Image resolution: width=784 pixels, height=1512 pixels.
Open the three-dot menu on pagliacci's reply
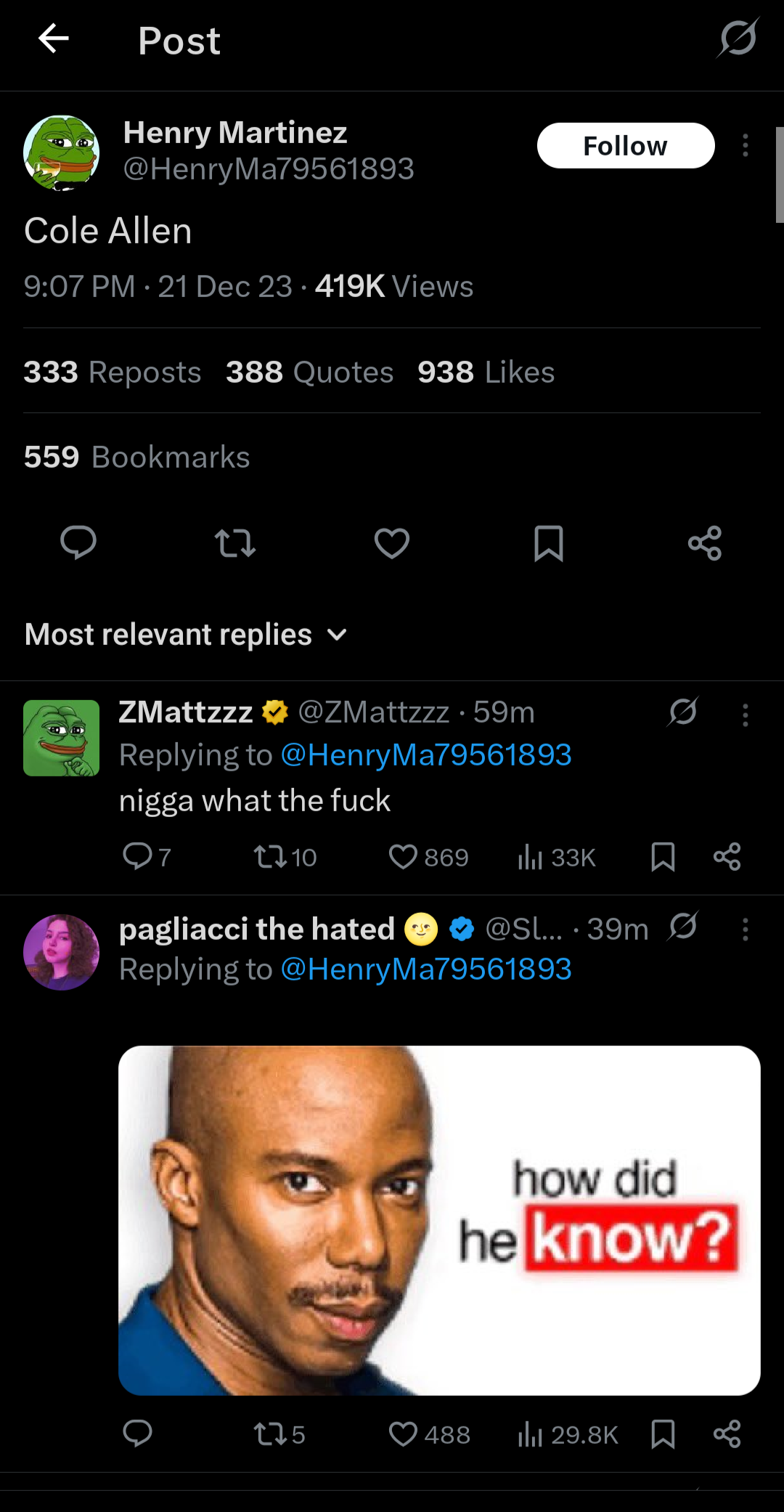click(745, 929)
